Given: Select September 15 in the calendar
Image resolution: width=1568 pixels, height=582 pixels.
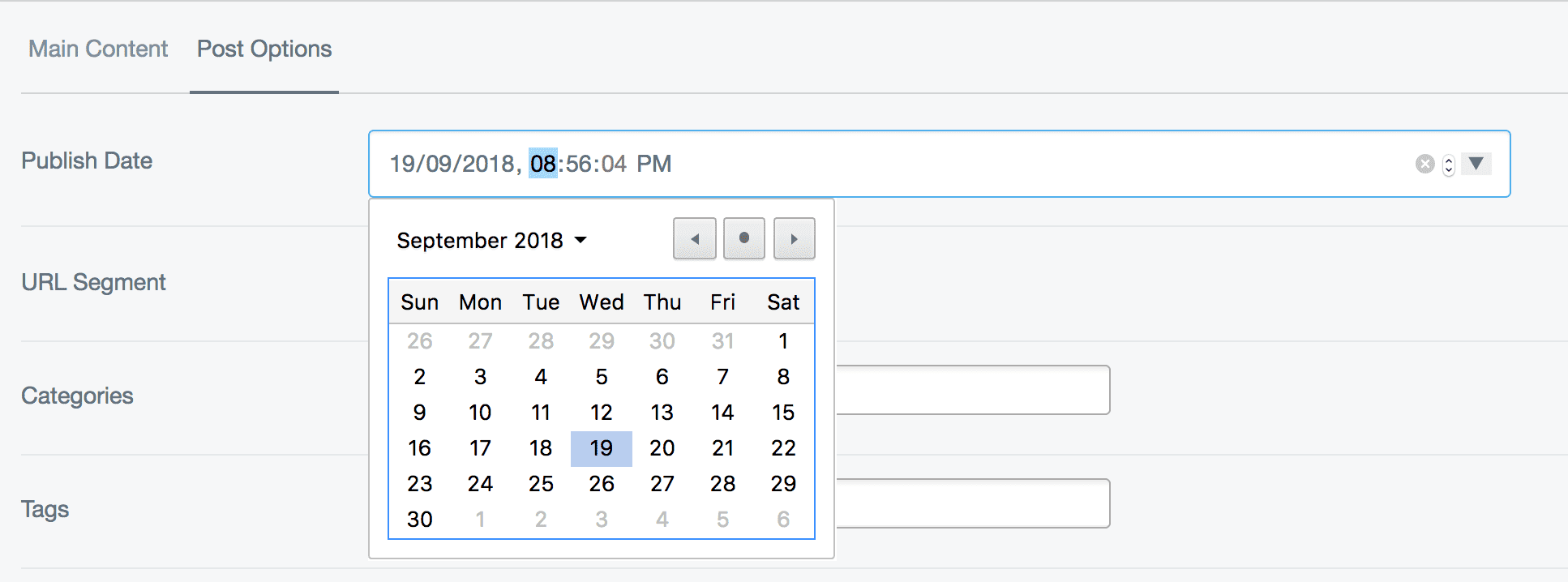Looking at the screenshot, I should (x=783, y=413).
